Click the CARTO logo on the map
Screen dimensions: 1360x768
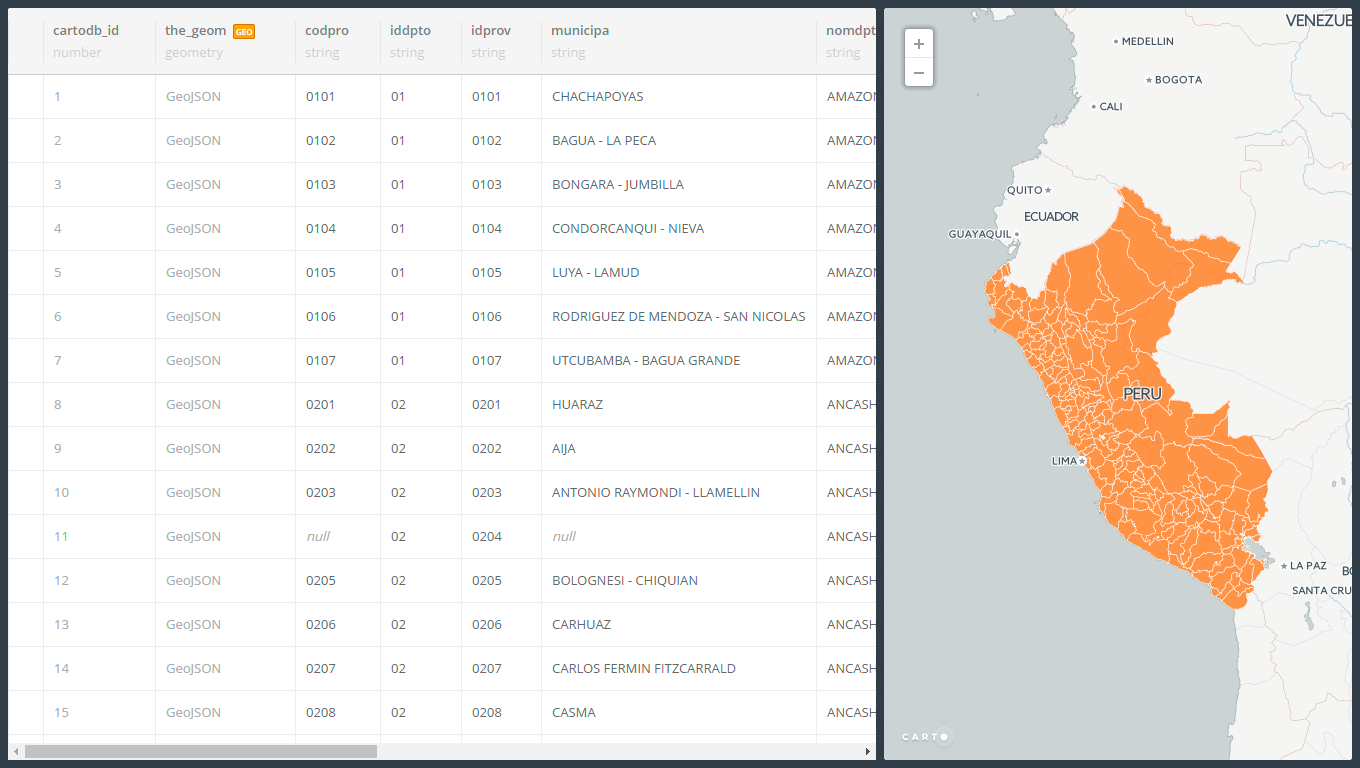pyautogui.click(x=927, y=737)
